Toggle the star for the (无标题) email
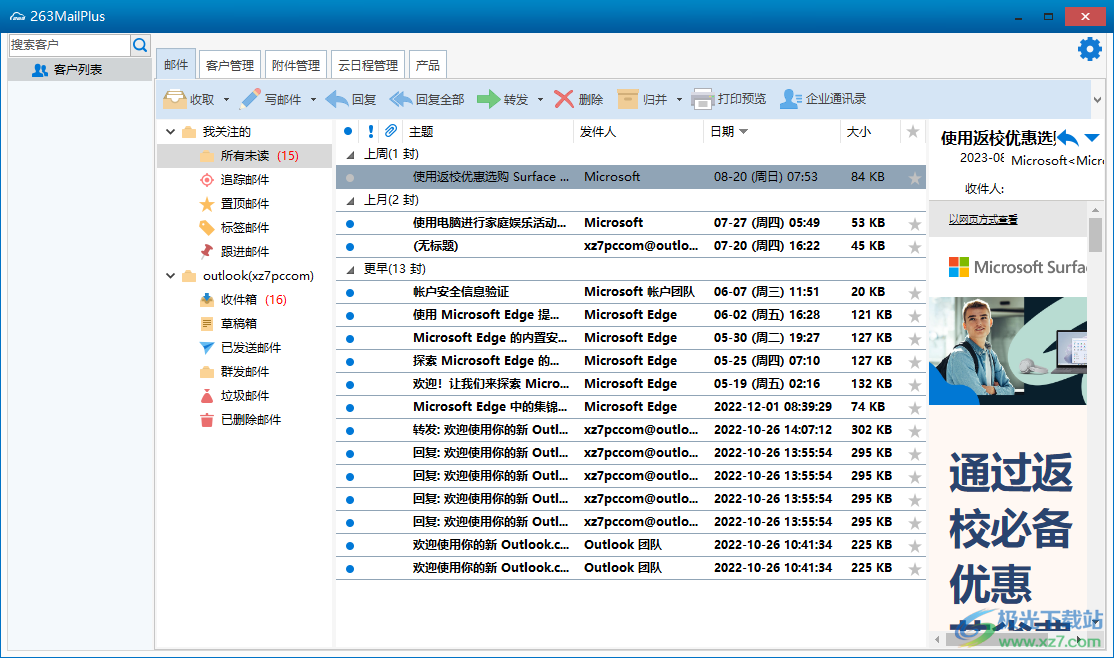The height and width of the screenshot is (658, 1114). pos(913,247)
